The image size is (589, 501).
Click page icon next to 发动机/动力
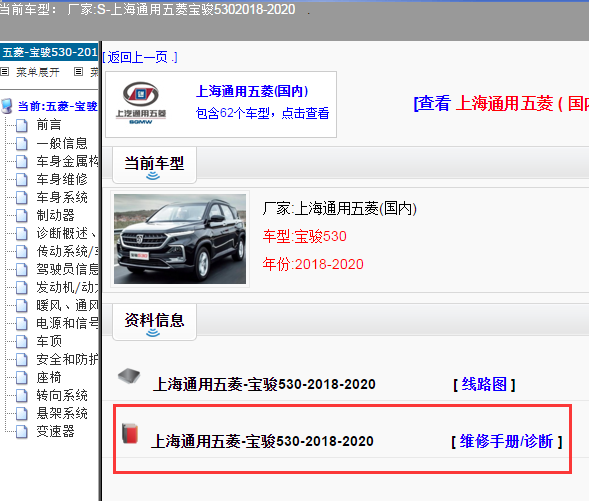pos(22,287)
